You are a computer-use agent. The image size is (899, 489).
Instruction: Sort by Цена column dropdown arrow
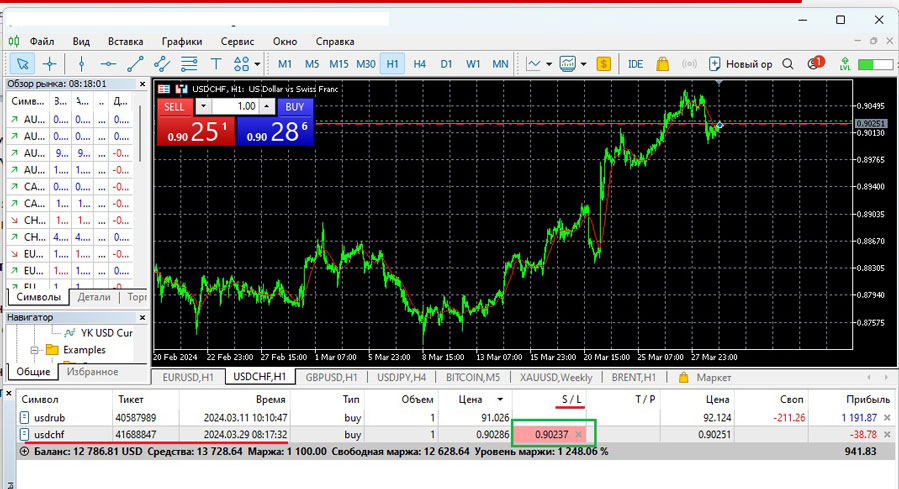500,400
